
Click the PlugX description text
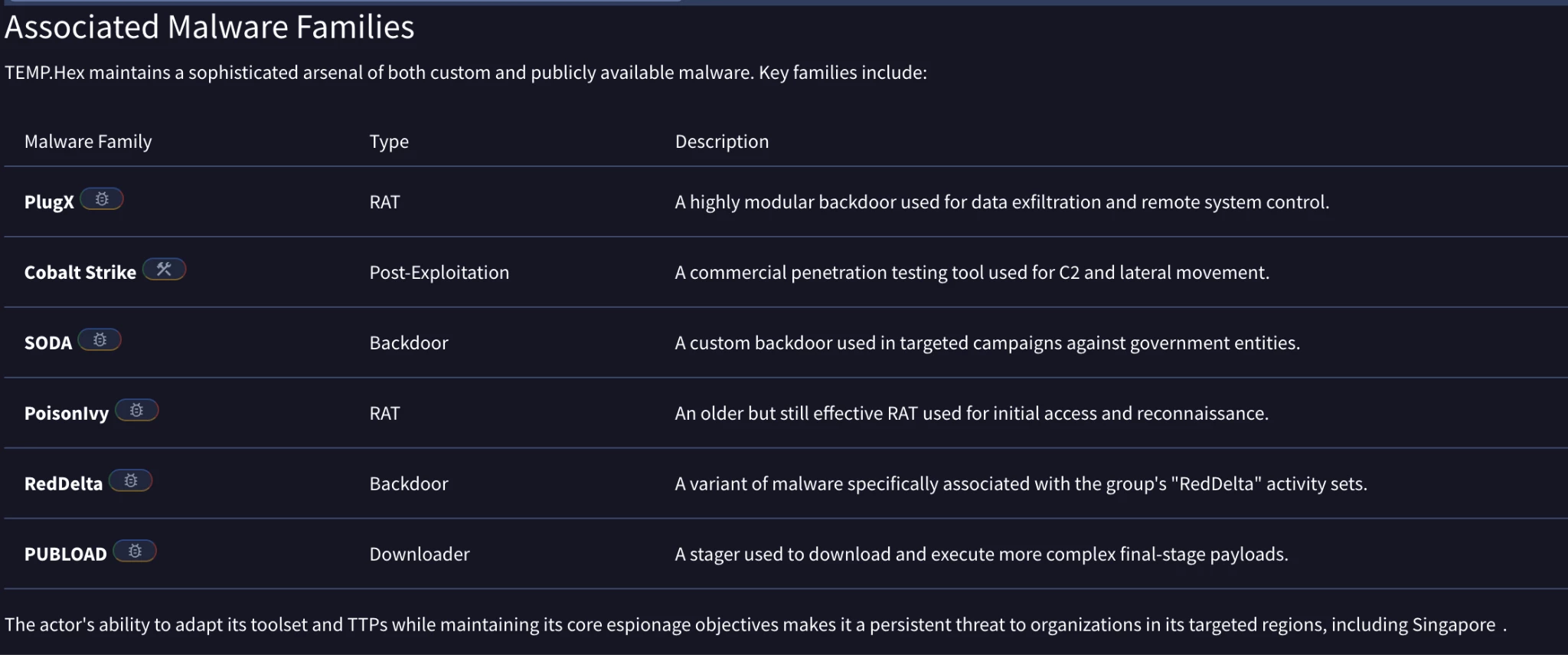[1002, 202]
